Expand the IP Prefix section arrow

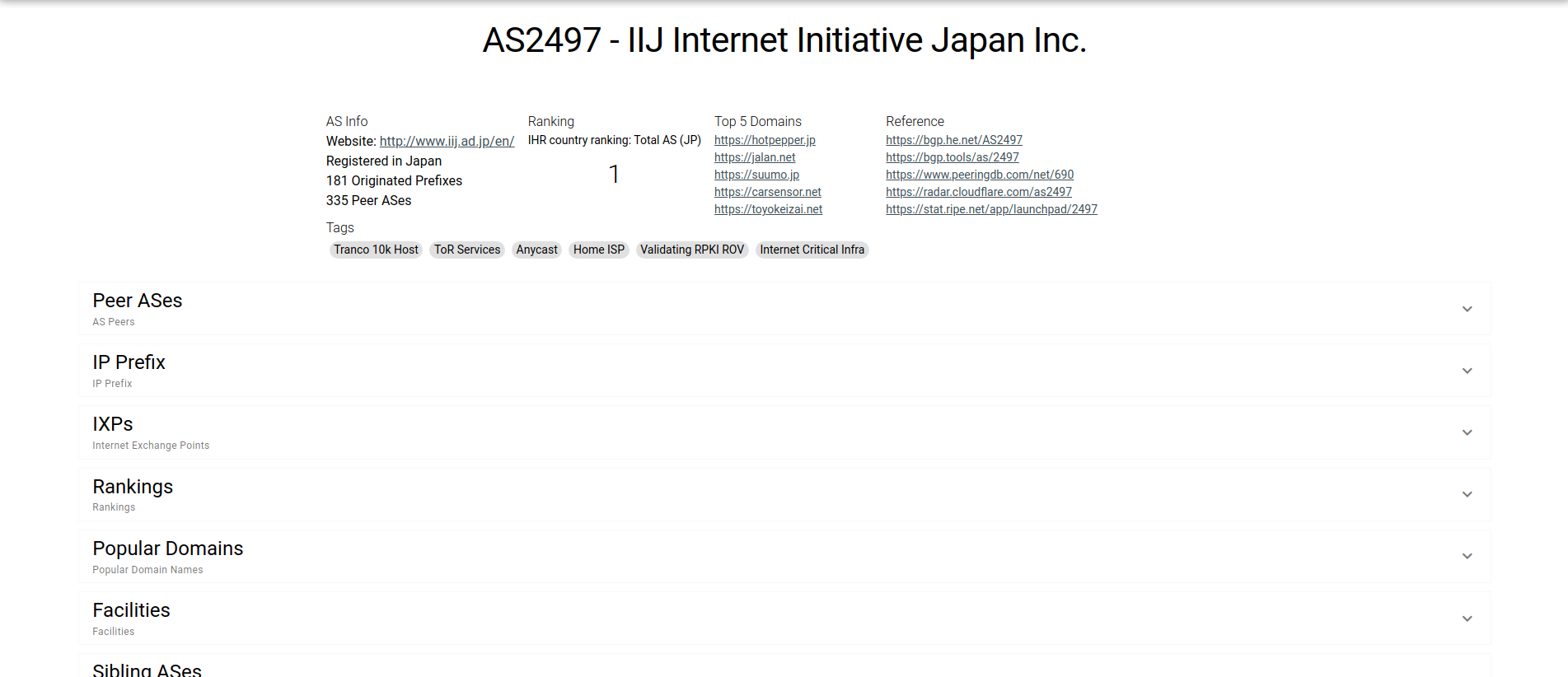[x=1467, y=371]
